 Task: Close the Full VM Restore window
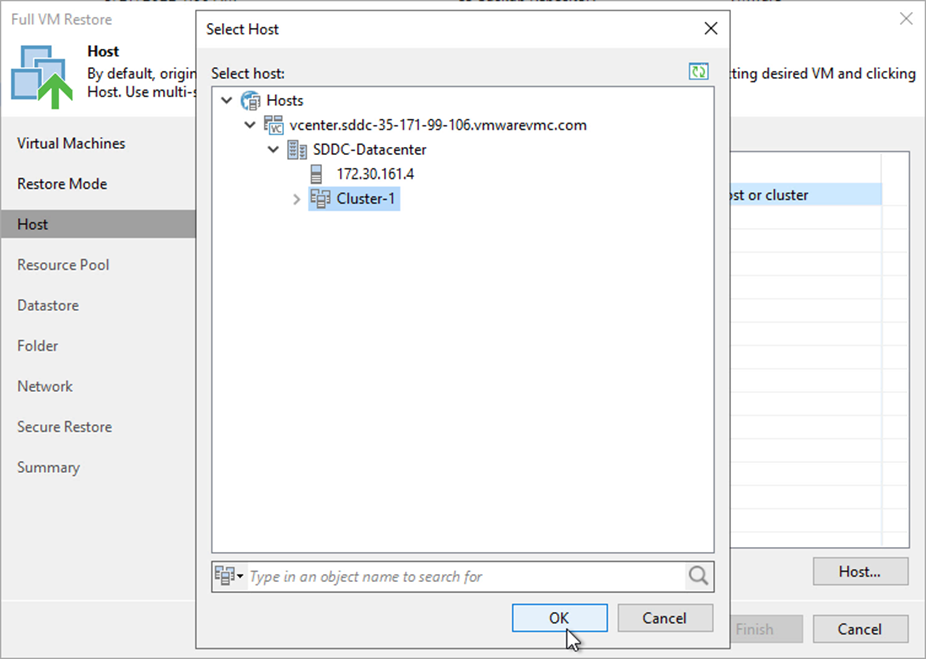pos(906,19)
